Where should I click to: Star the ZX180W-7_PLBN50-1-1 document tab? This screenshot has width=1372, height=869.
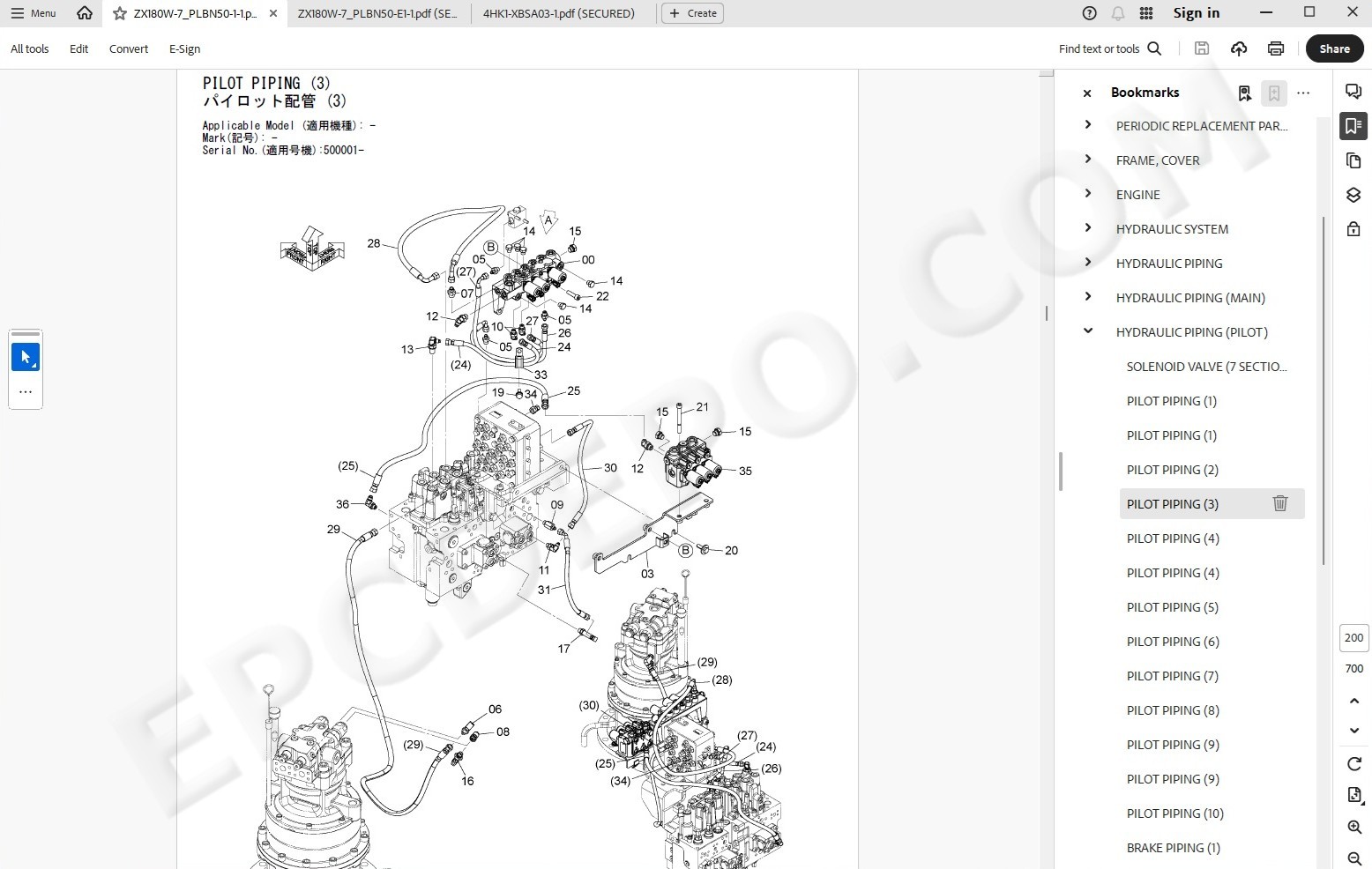tap(120, 13)
